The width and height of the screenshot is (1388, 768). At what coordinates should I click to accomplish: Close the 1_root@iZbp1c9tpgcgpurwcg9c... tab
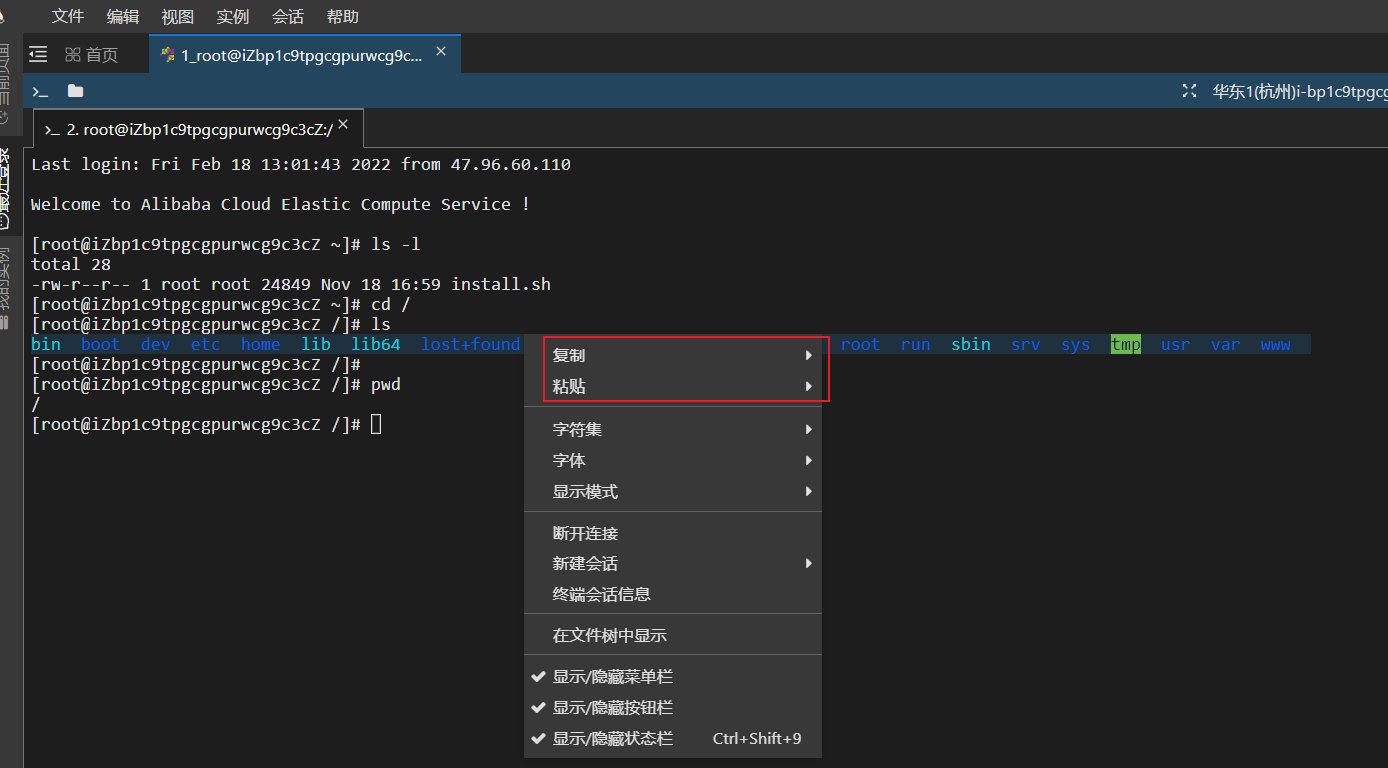pos(441,52)
